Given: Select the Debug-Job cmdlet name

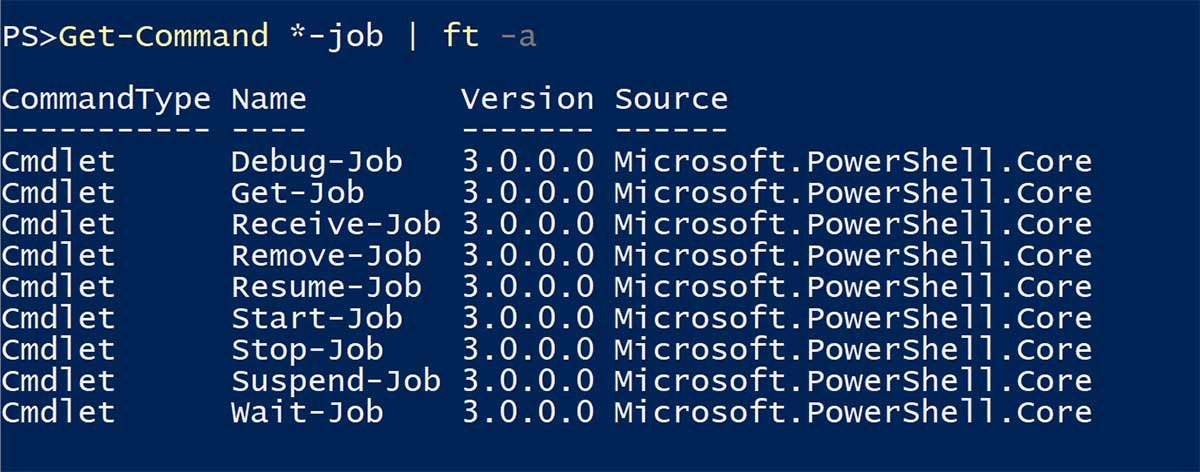Looking at the screenshot, I should tap(317, 161).
